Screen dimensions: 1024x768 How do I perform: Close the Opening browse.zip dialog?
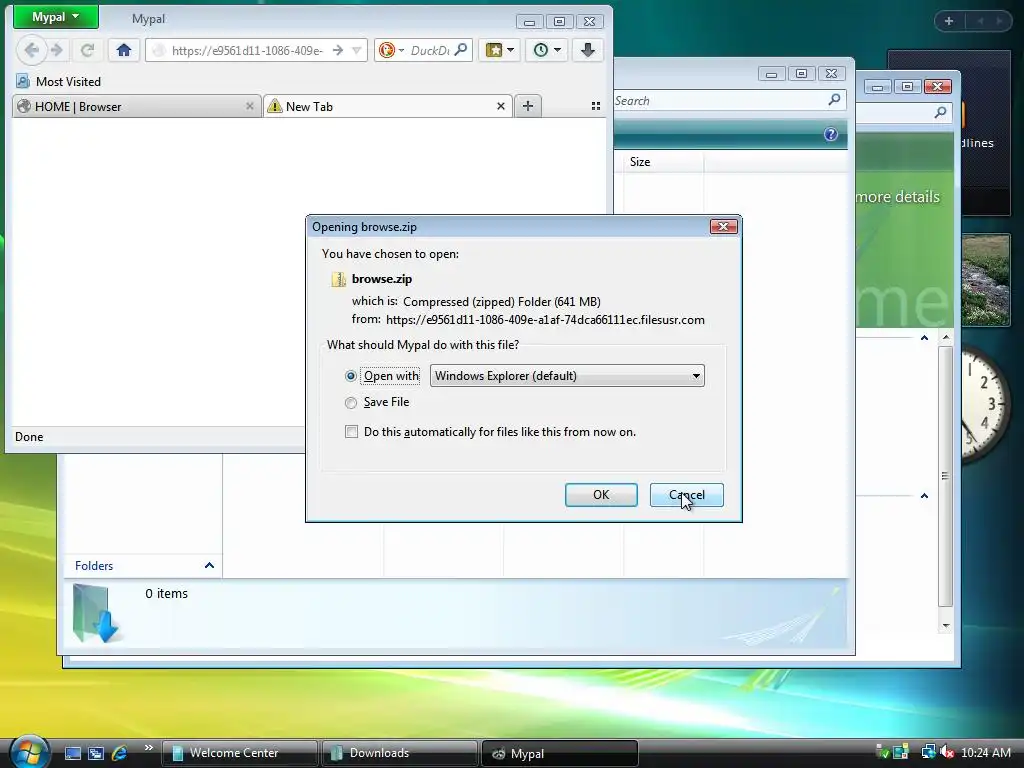[x=723, y=227]
